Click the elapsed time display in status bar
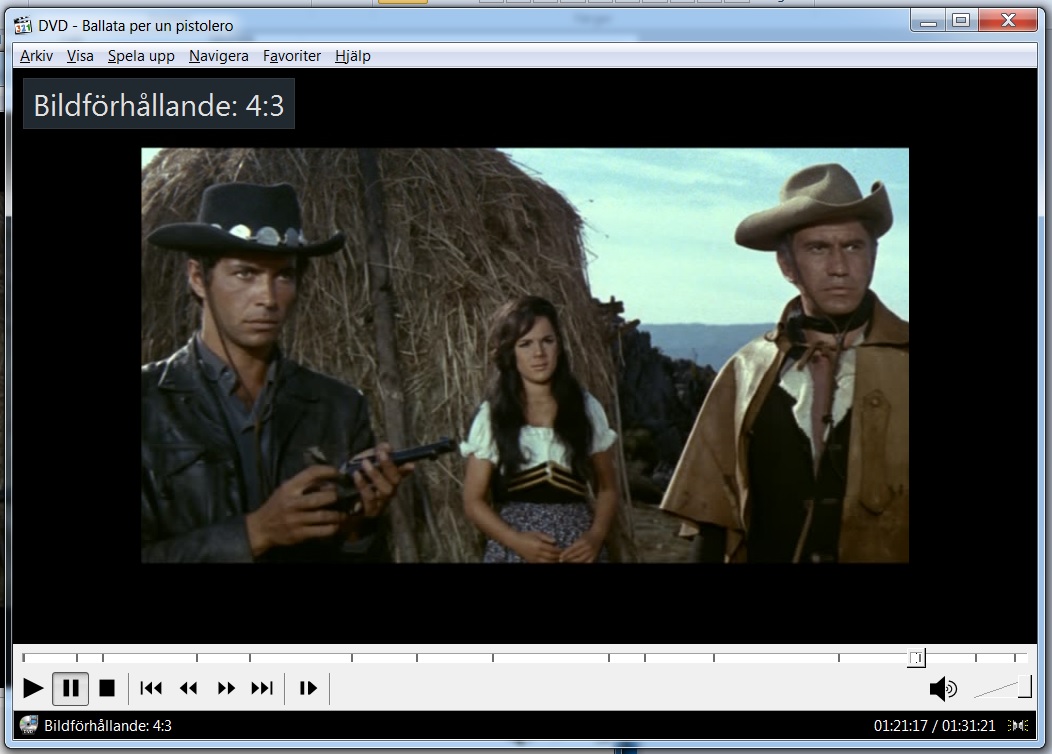Viewport: 1052px width, 754px height. coord(900,725)
